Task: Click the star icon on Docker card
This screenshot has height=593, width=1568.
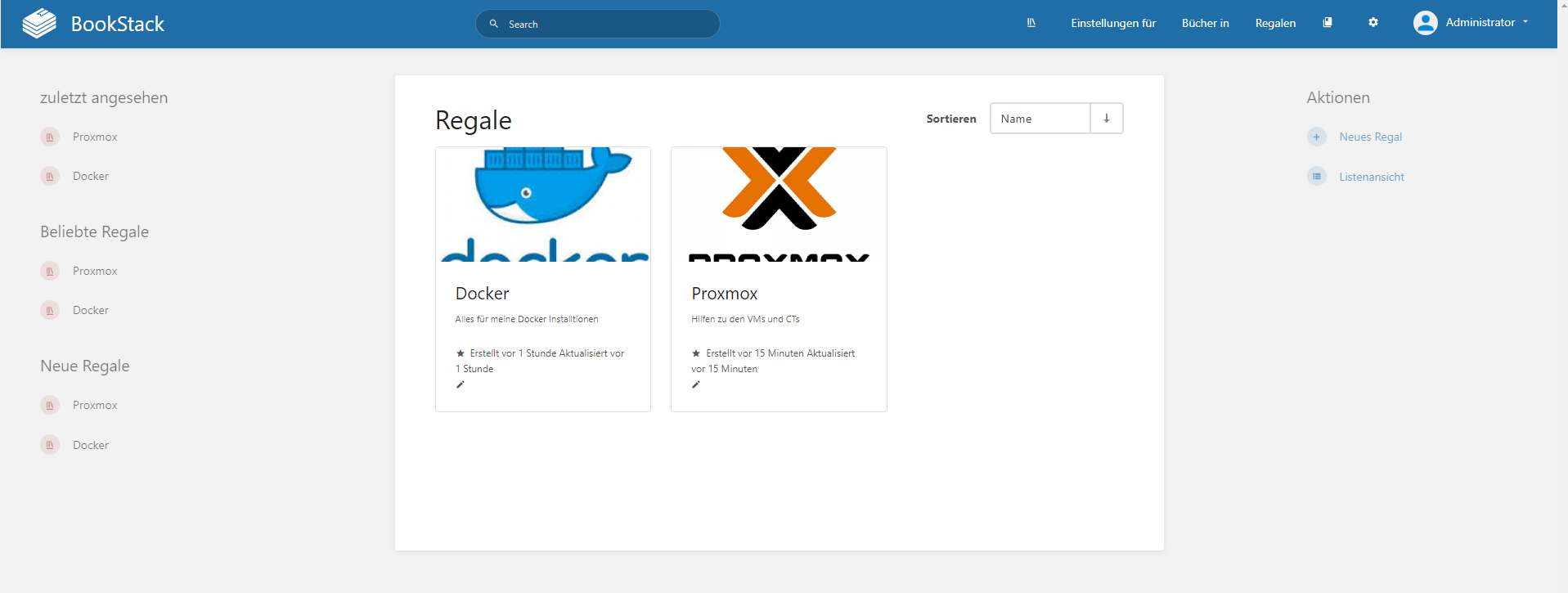Action: coord(461,353)
